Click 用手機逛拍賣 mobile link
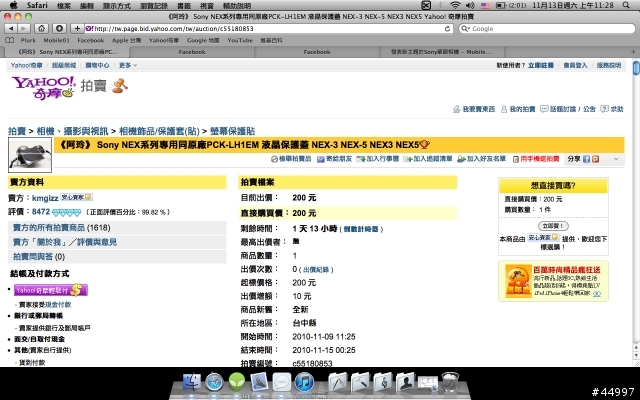The height and width of the screenshot is (400, 640). pyautogui.click(x=536, y=159)
